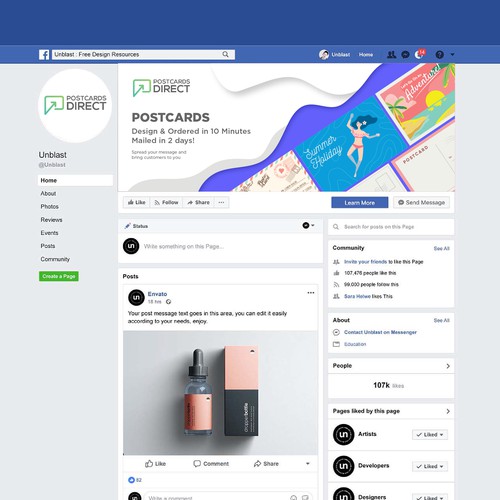
Task: Expand Pages liked by this page chevron
Action: click(448, 411)
